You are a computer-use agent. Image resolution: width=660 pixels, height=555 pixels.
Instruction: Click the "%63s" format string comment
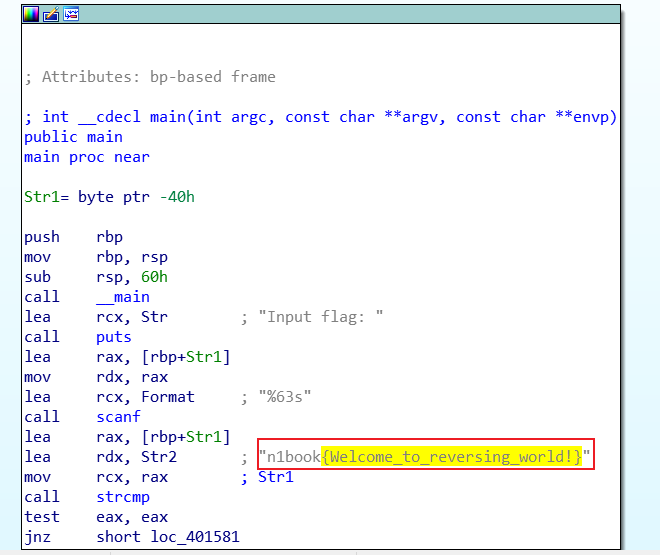point(285,397)
